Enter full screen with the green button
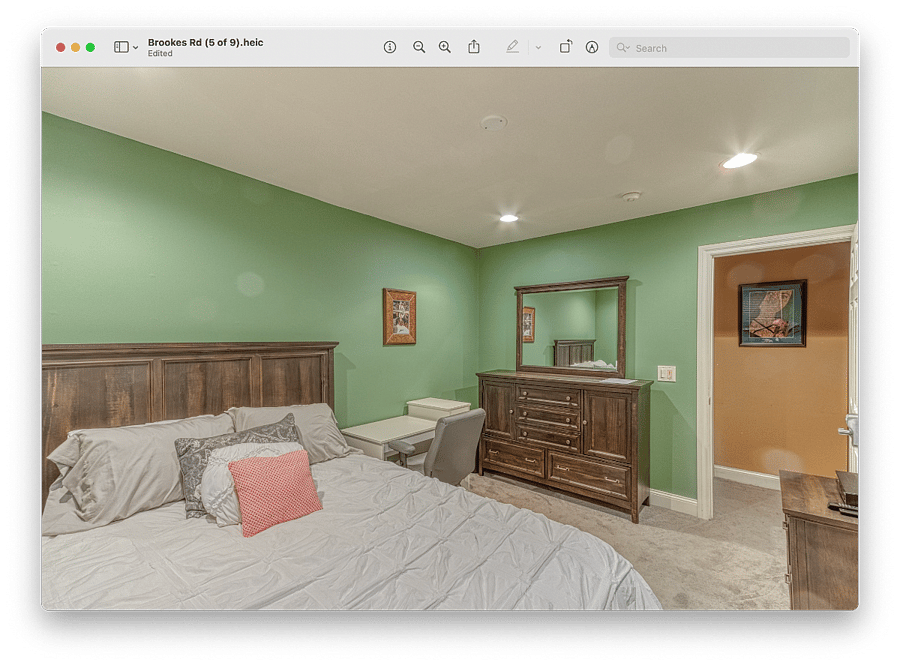 (90, 47)
